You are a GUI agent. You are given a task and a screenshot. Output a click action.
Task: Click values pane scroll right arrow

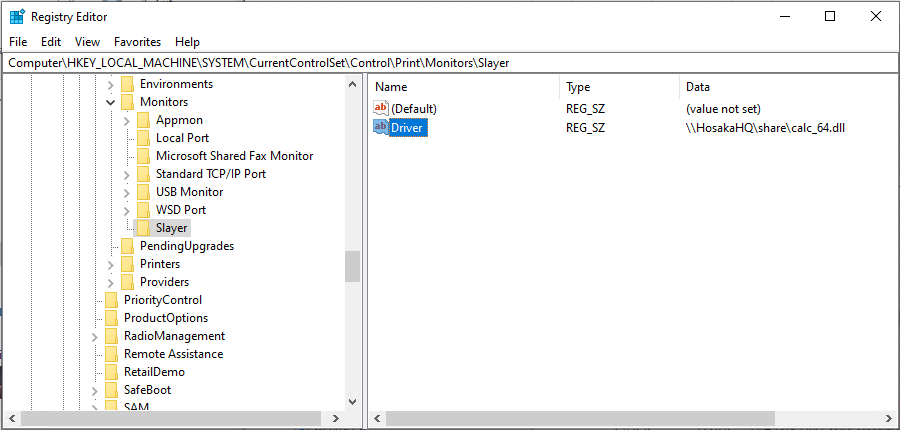pyautogui.click(x=889, y=418)
